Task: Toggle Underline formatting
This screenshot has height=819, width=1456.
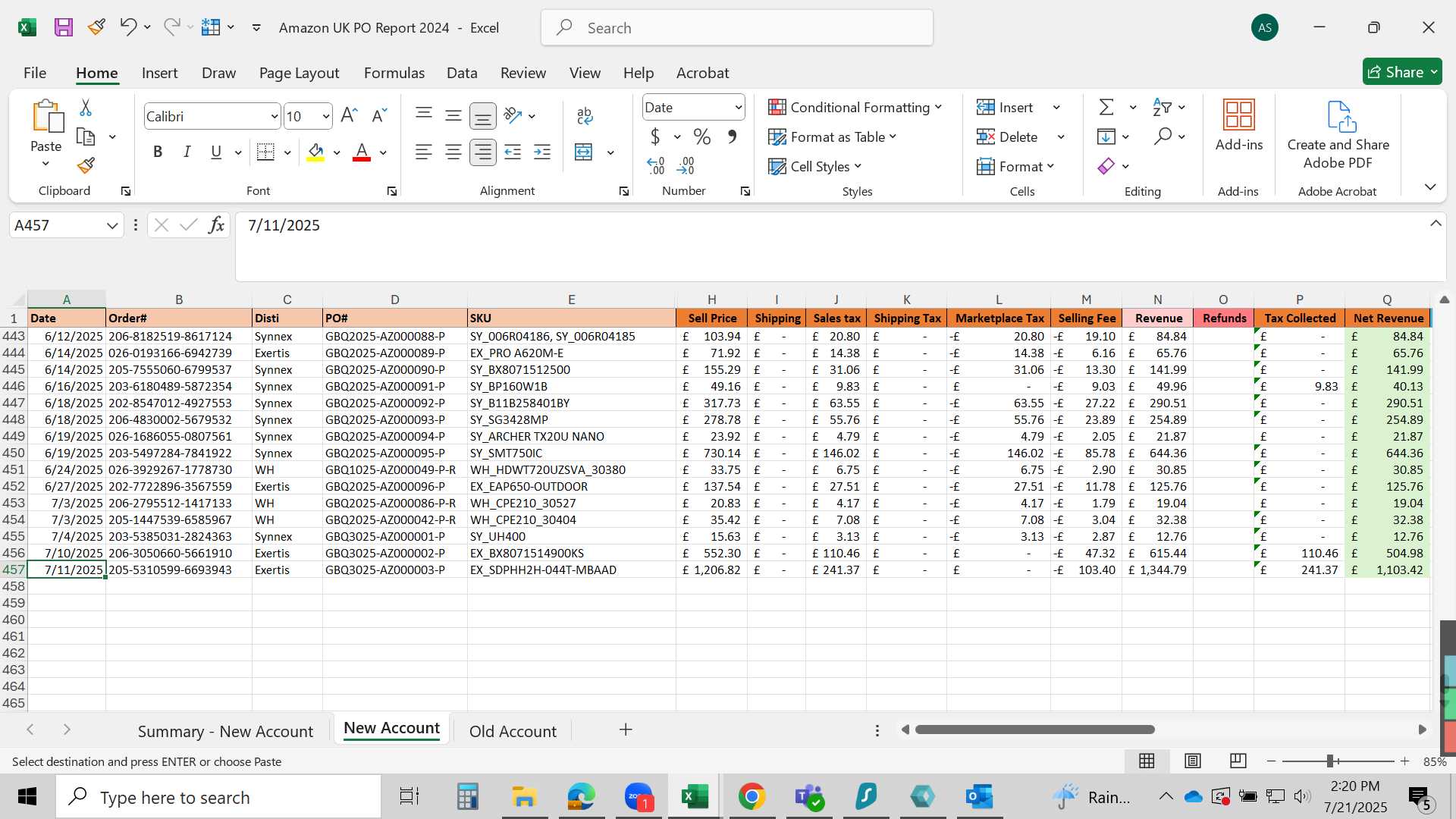Action: pos(216,152)
